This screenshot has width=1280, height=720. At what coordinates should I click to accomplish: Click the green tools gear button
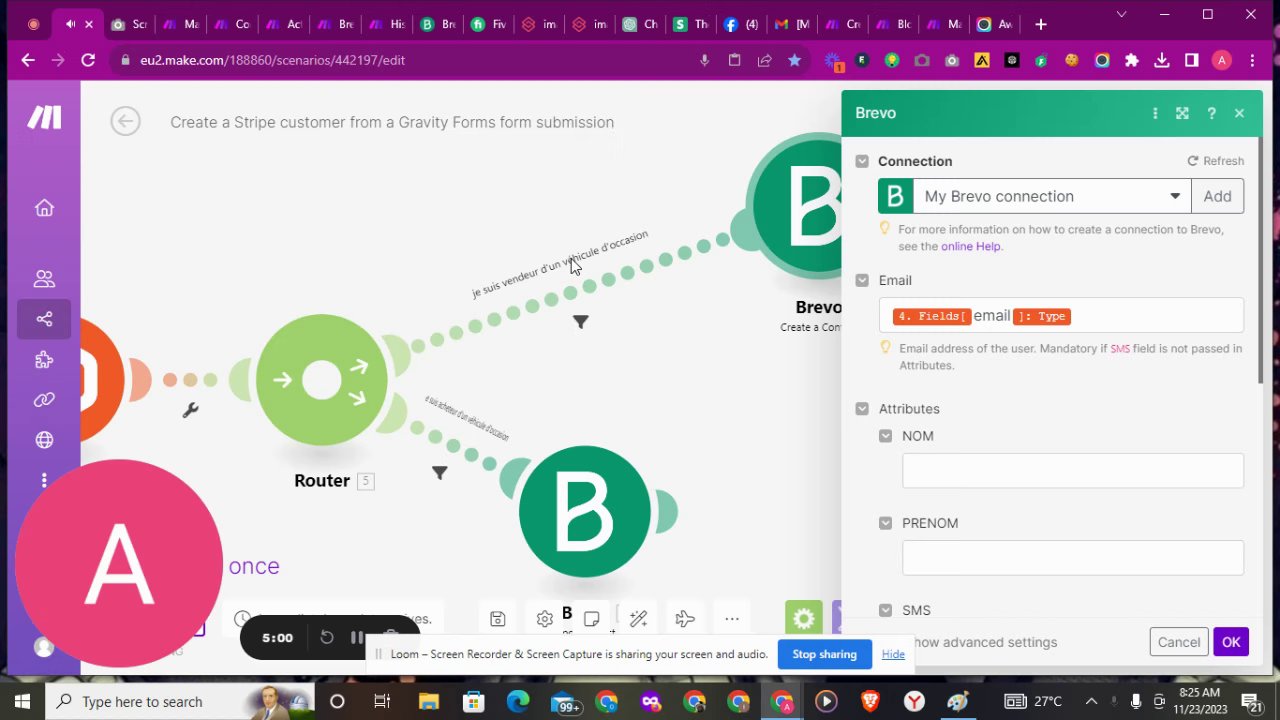pyautogui.click(x=803, y=619)
